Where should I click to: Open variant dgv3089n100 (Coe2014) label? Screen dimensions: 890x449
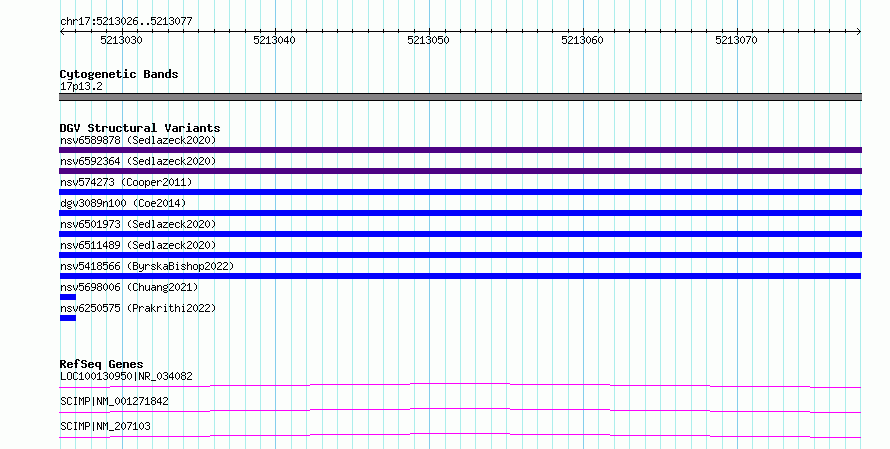[x=123, y=203]
